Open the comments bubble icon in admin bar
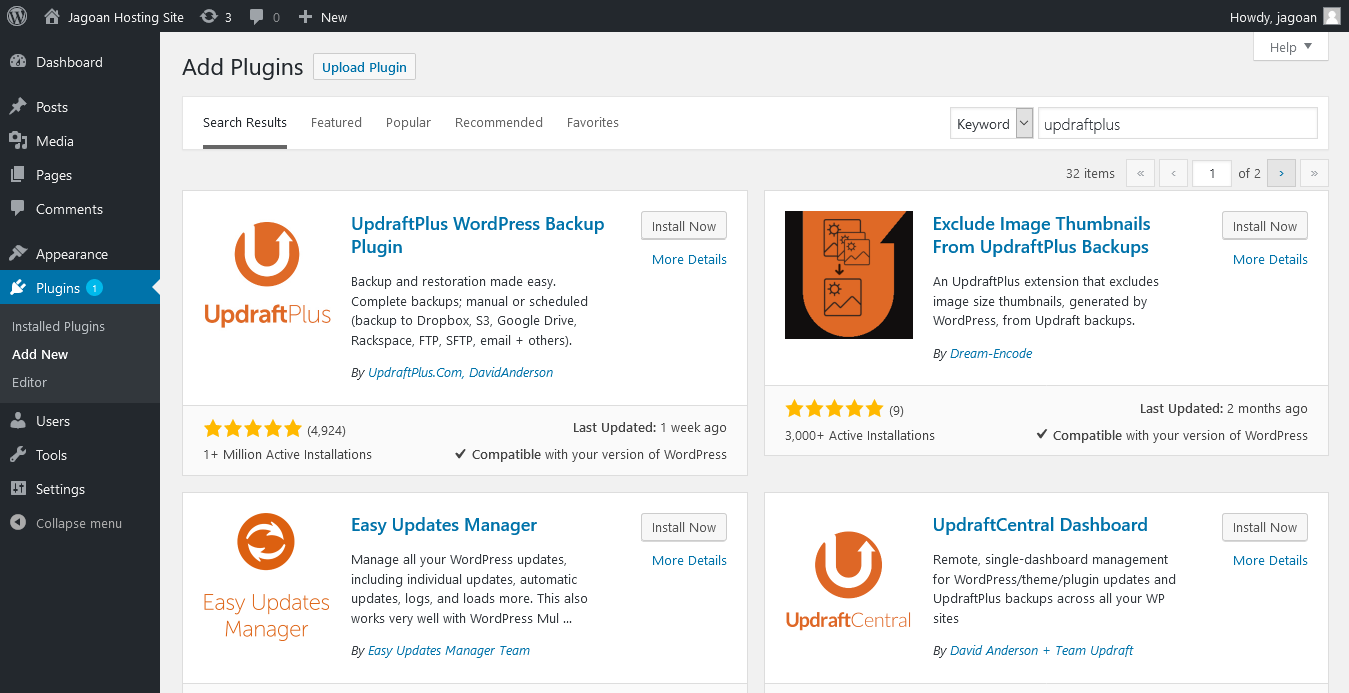1349x693 pixels. [x=257, y=17]
